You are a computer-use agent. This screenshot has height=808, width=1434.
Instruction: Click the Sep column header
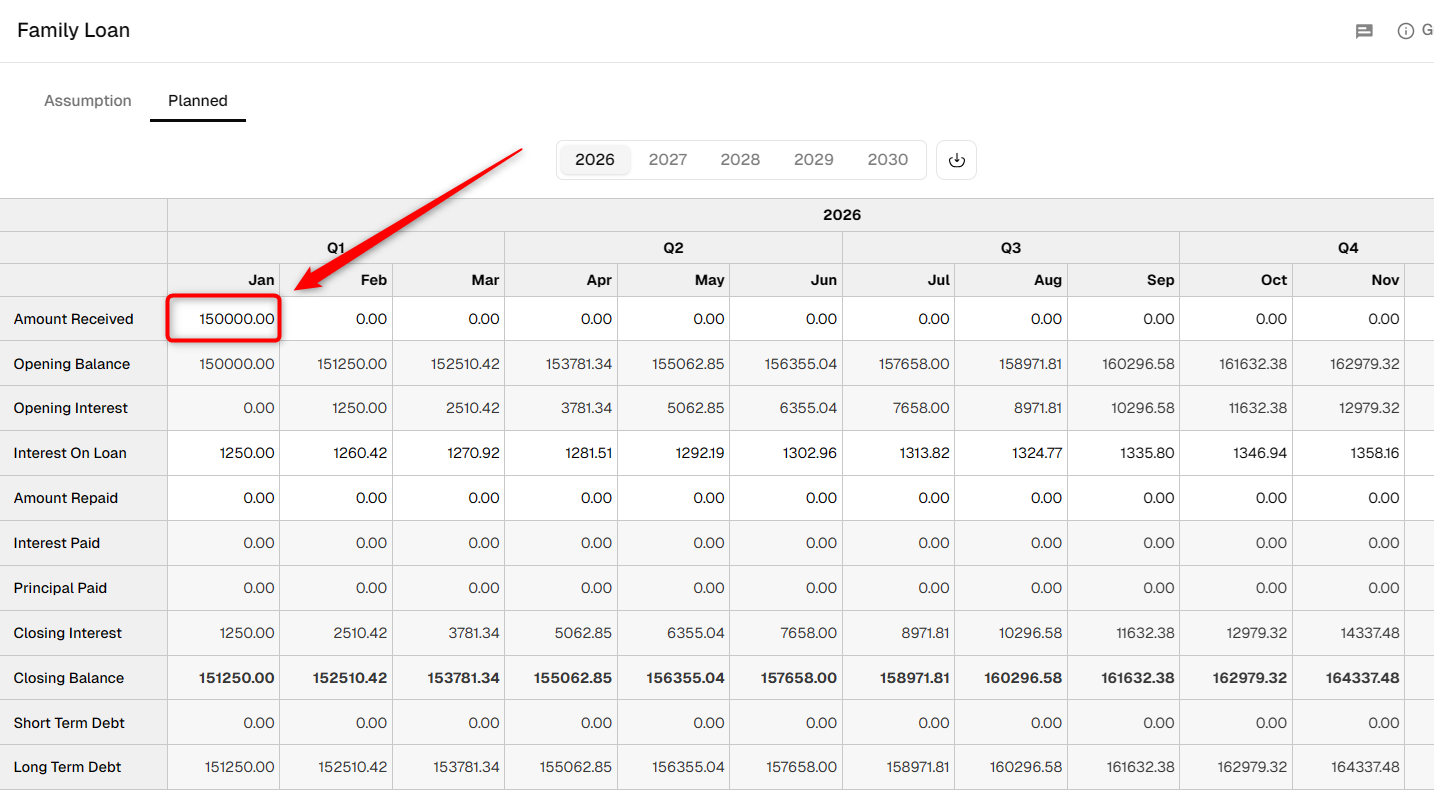(x=1124, y=280)
